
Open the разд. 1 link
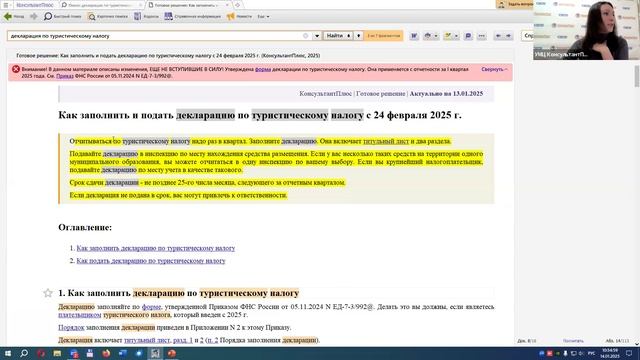(x=182, y=340)
